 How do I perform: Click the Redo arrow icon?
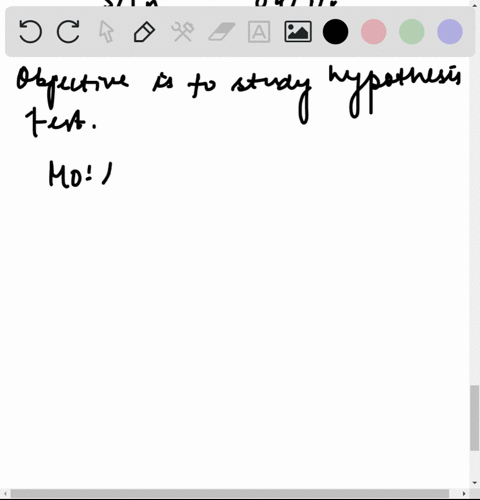(68, 32)
